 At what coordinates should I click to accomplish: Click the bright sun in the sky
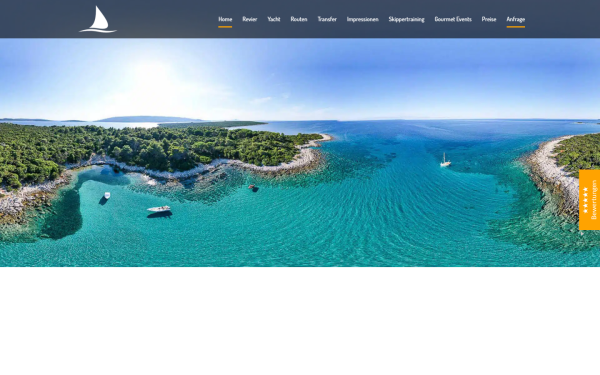click(153, 82)
